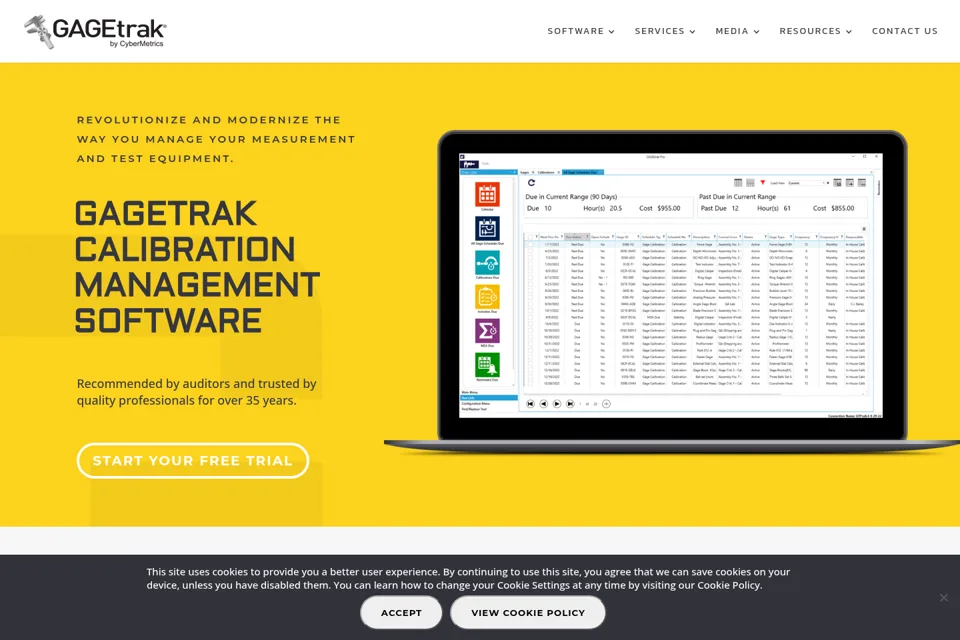Go to previous page of grid records
Viewport: 960px width, 640px height.
pyautogui.click(x=544, y=404)
